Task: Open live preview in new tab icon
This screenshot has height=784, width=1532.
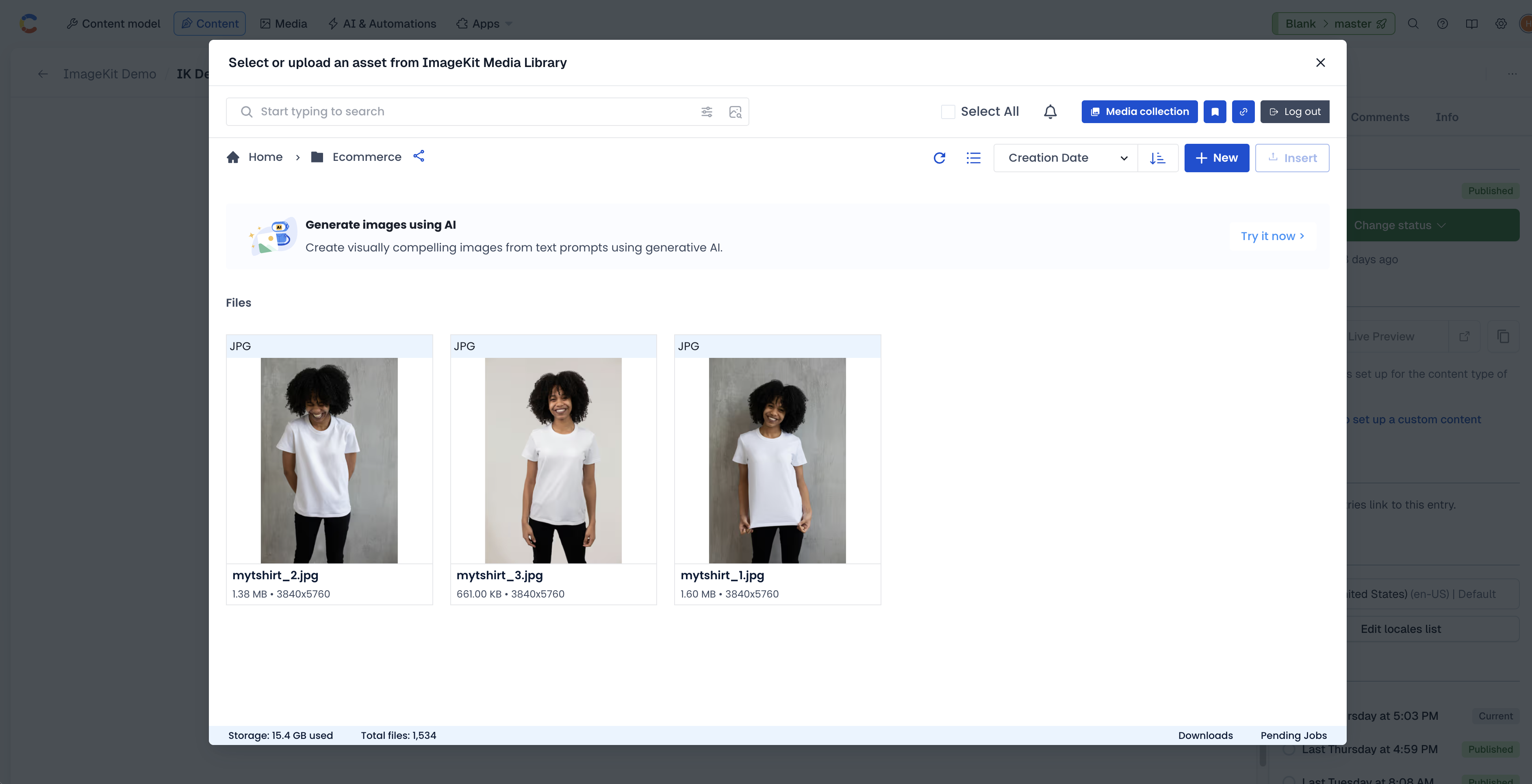Action: coord(1464,336)
